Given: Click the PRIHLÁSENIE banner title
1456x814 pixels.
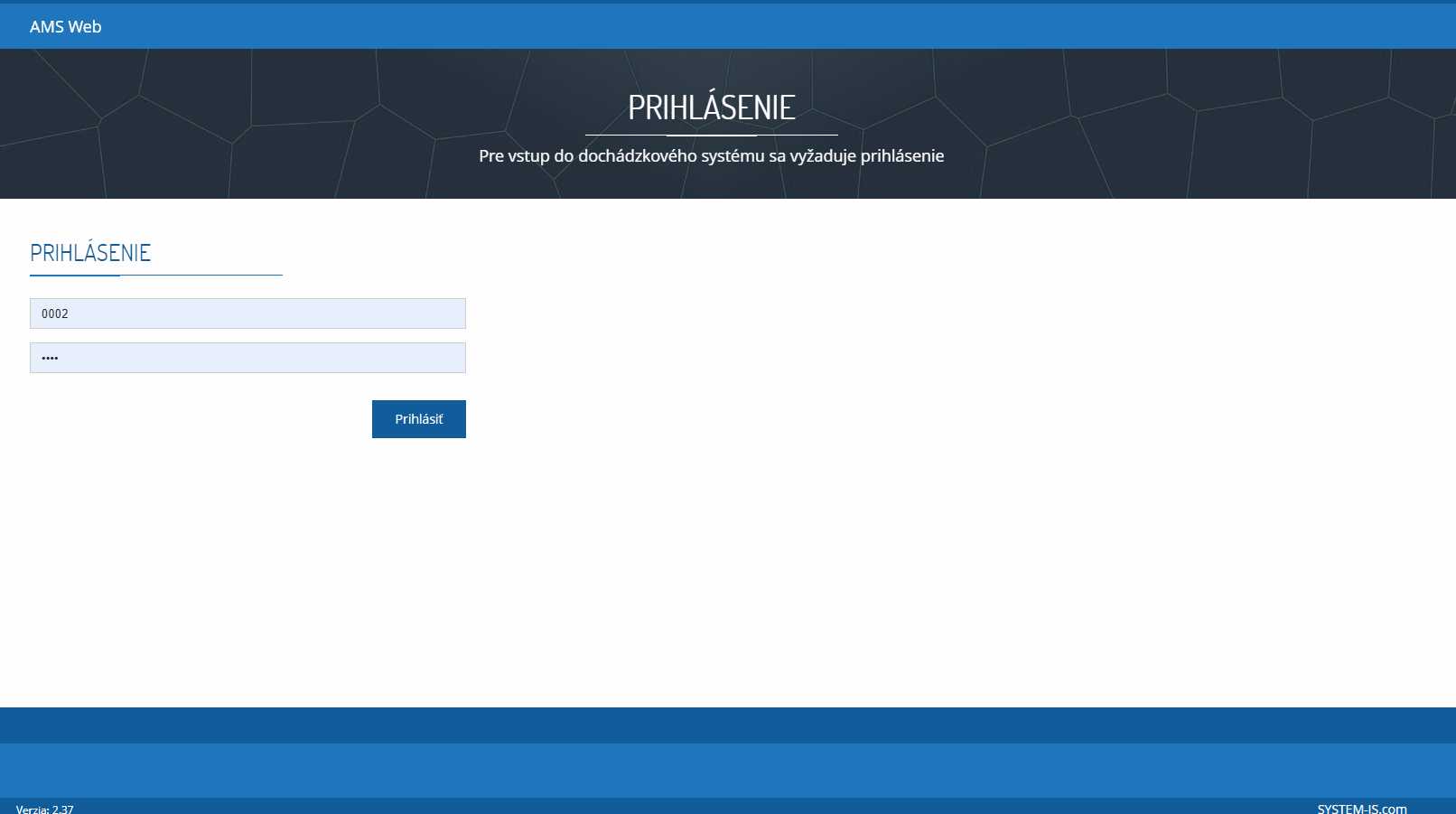Looking at the screenshot, I should (x=713, y=107).
